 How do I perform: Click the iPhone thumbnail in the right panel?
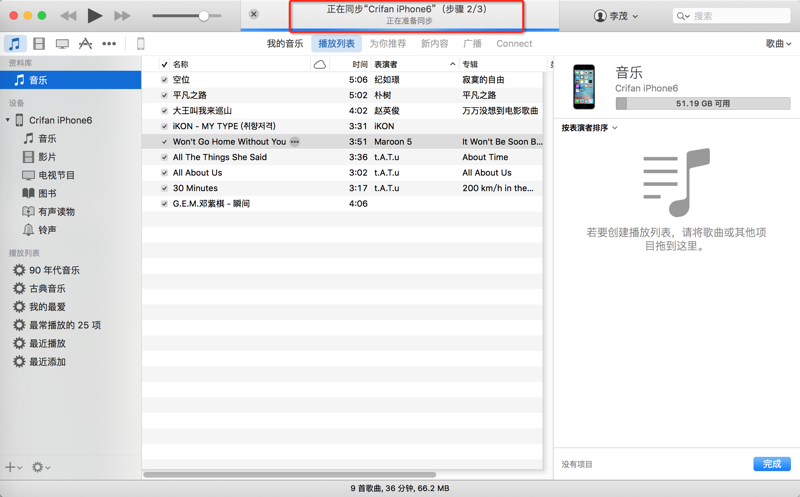tap(584, 87)
